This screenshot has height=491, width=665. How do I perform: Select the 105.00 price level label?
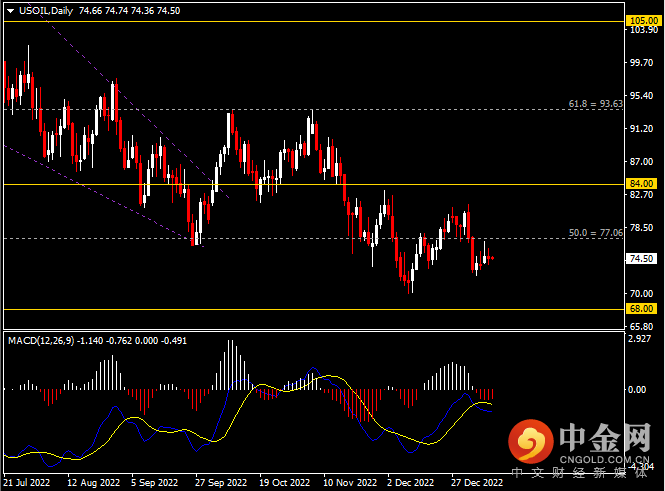pos(640,20)
